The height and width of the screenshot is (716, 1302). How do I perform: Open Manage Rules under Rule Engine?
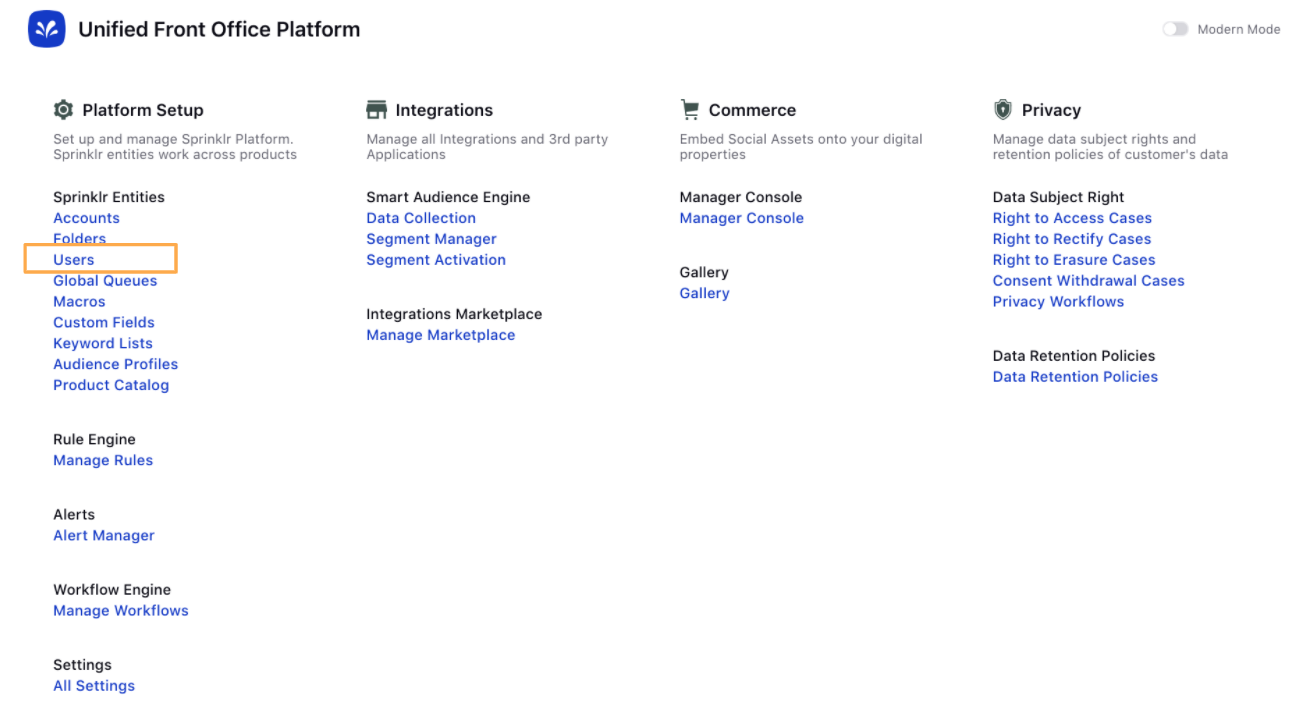(103, 461)
